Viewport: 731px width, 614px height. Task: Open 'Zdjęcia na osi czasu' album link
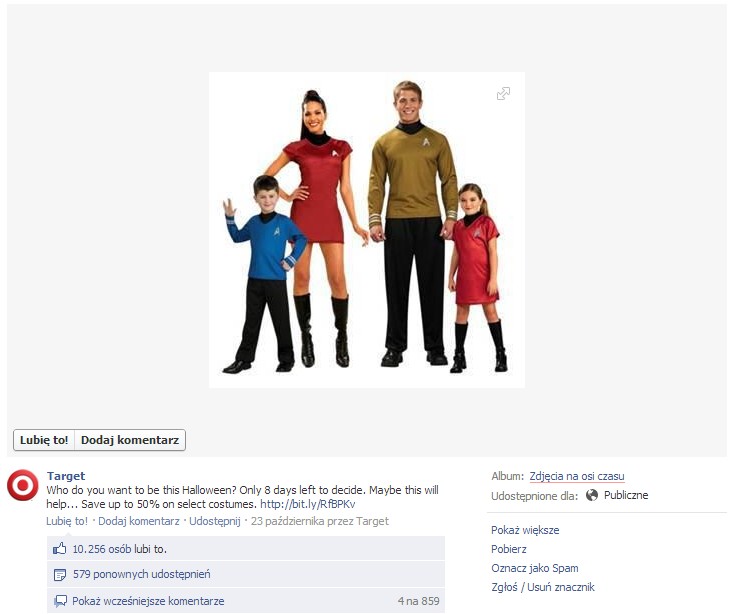[577, 476]
